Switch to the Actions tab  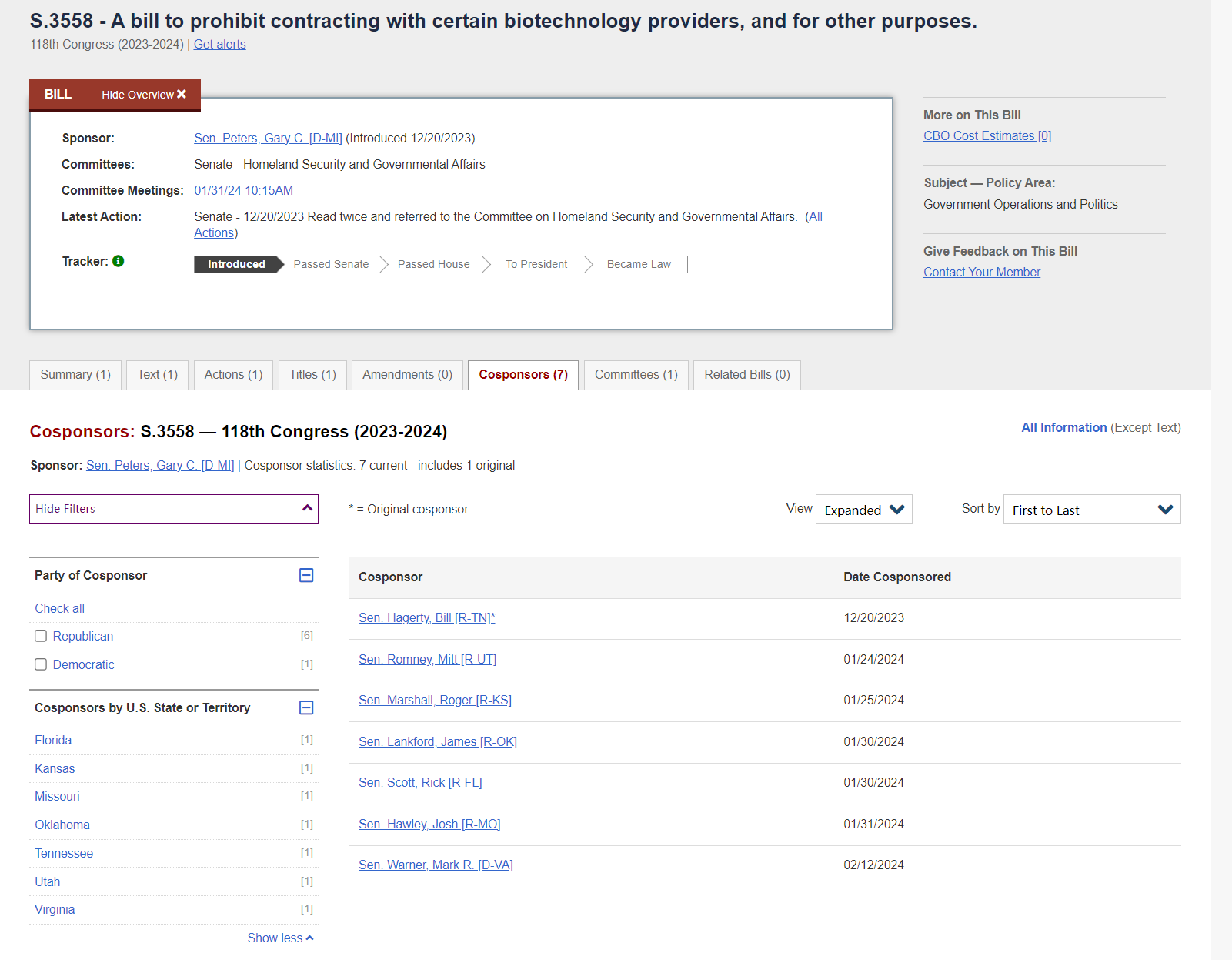[x=233, y=375]
